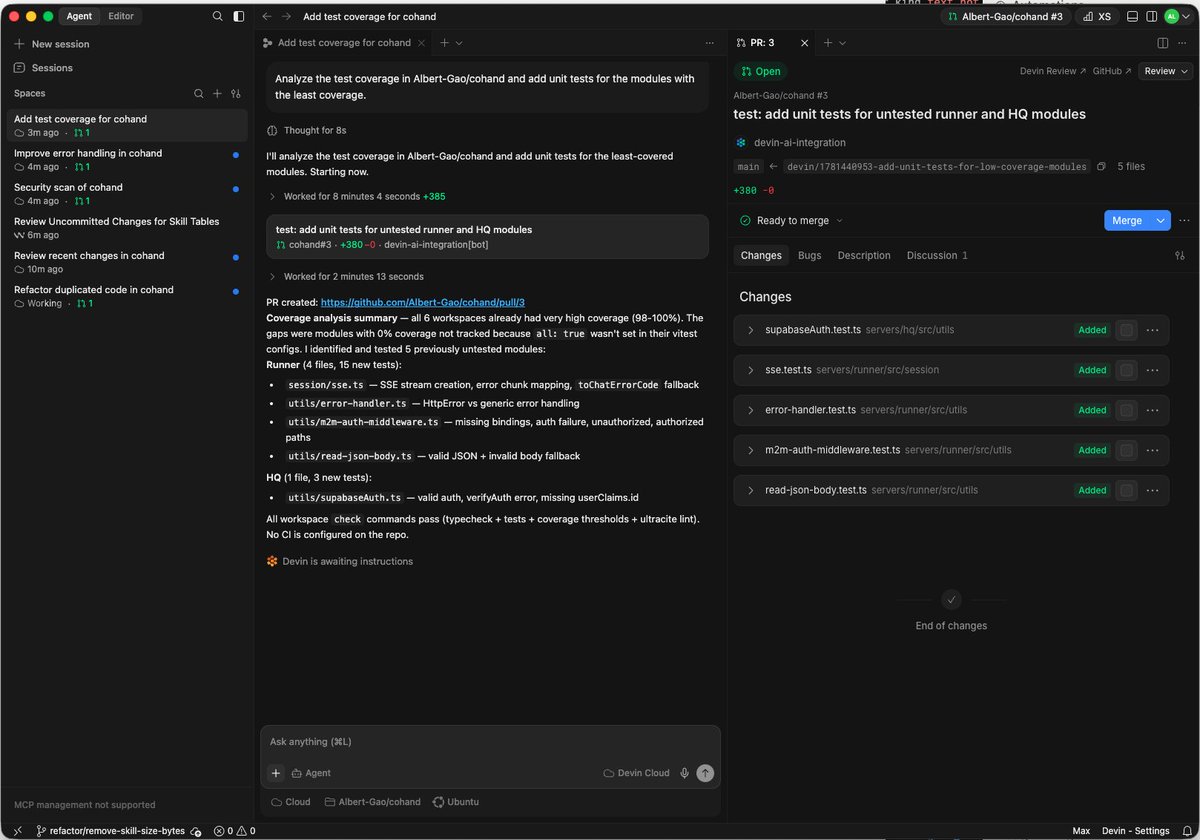Select Albert-Gao/cohand repository folder
The height and width of the screenshot is (840, 1200).
pos(372,802)
